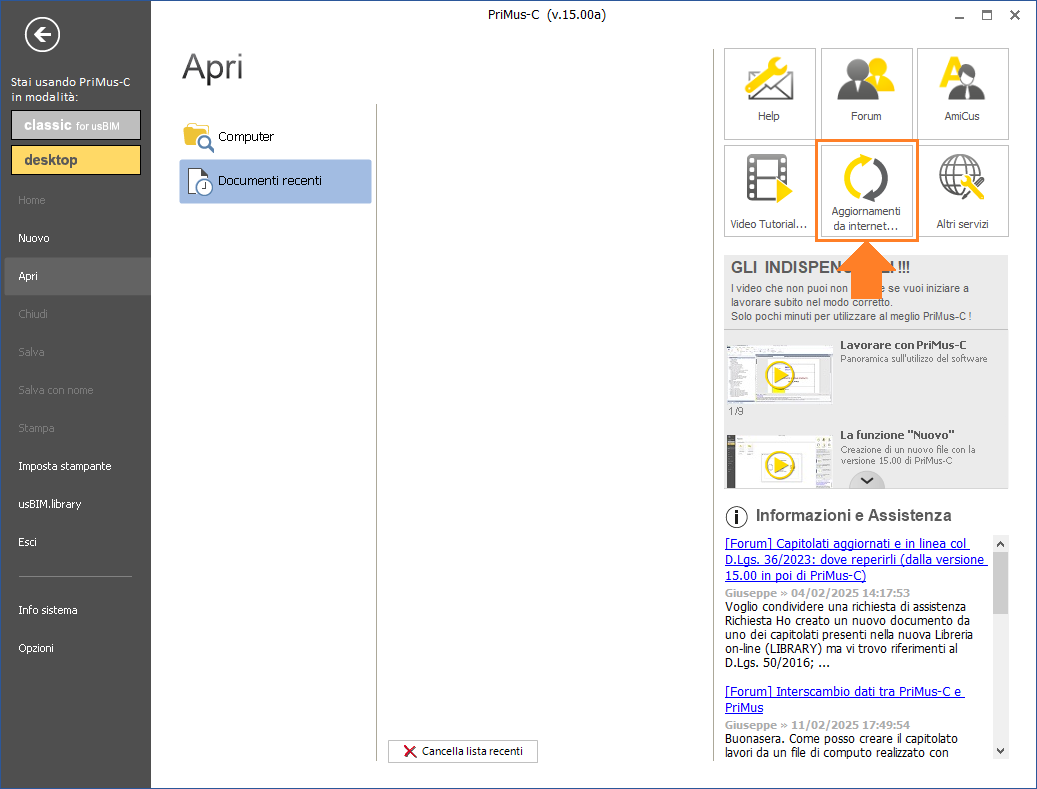
Task: Open Imposta stampante menu item
Action: click(x=64, y=466)
